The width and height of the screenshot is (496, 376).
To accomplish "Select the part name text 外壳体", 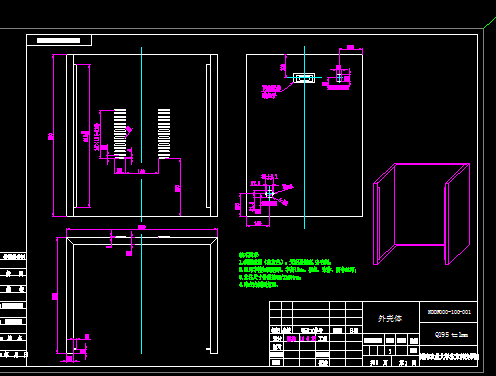I will [x=390, y=318].
